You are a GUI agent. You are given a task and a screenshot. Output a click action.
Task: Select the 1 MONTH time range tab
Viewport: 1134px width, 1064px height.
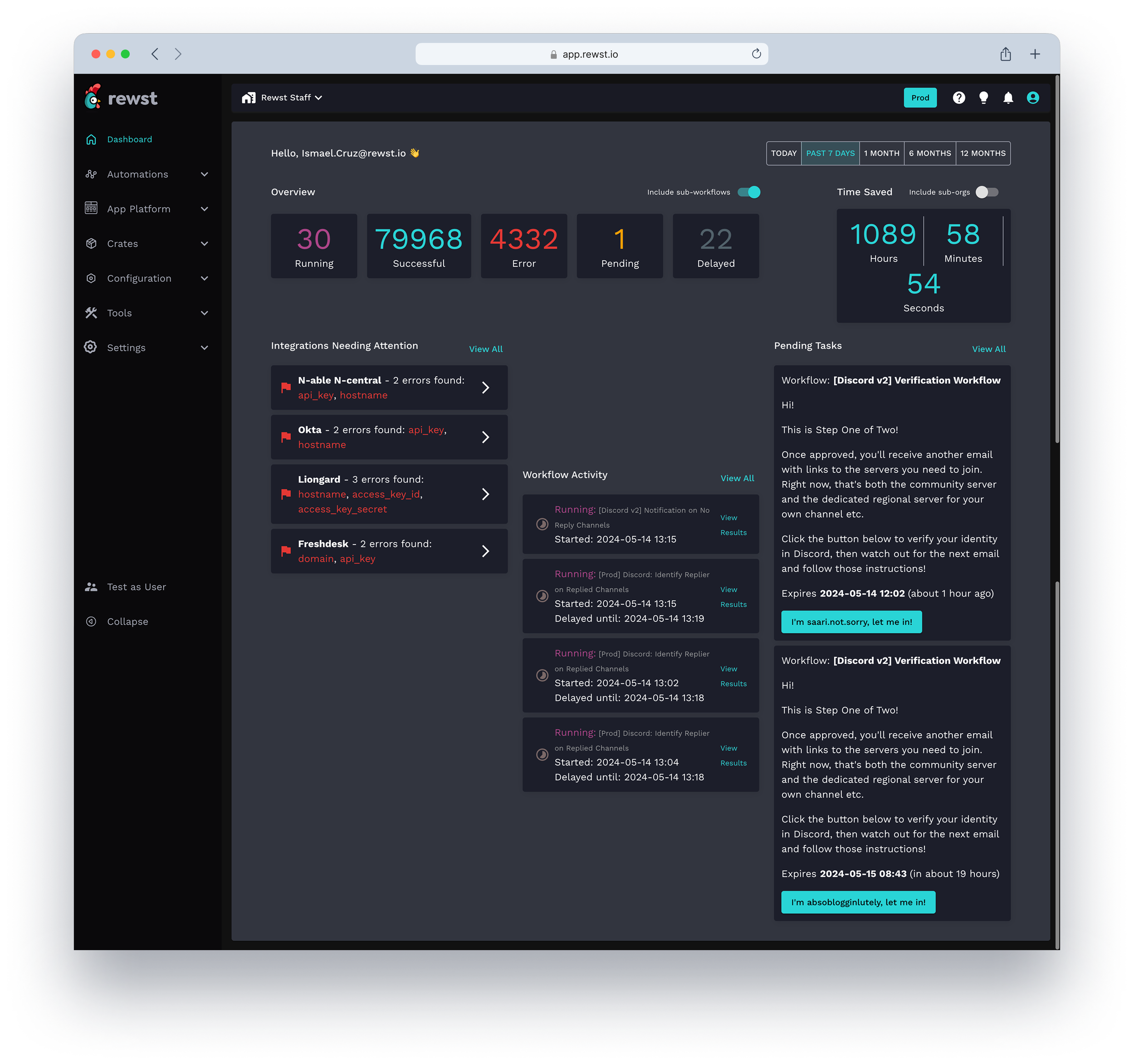pos(881,153)
